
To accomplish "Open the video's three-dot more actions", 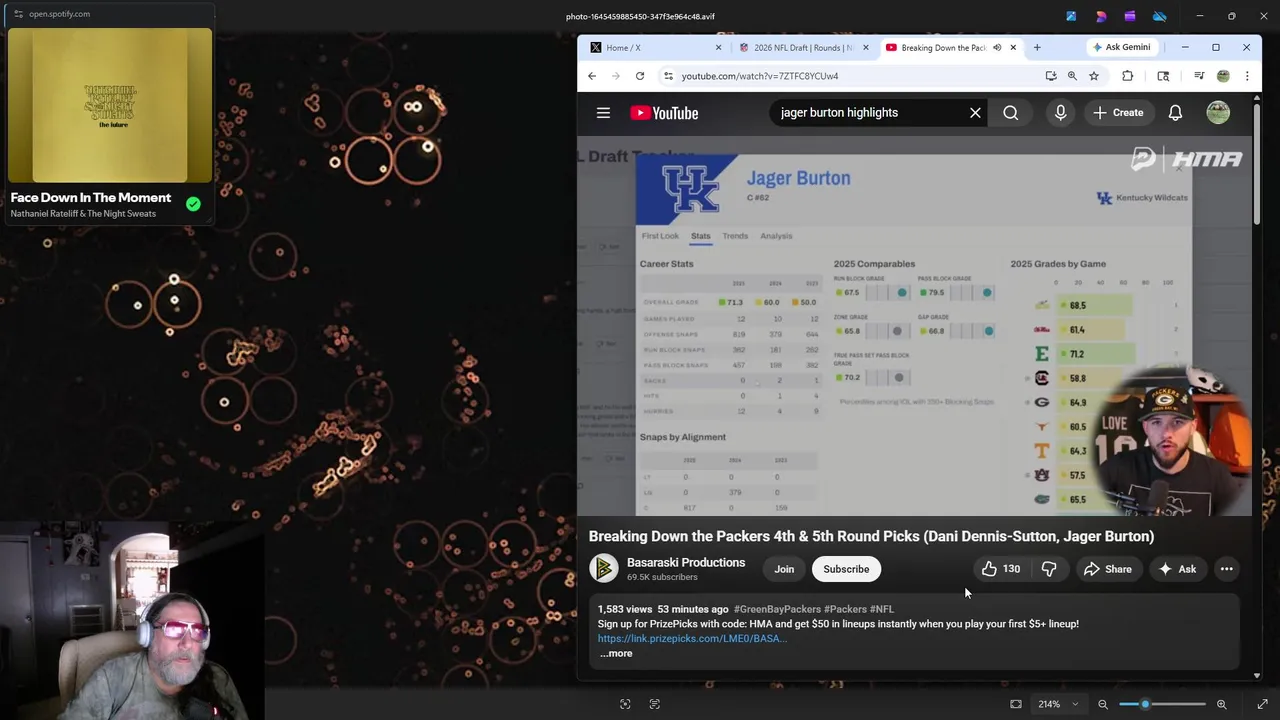I will [x=1226, y=569].
